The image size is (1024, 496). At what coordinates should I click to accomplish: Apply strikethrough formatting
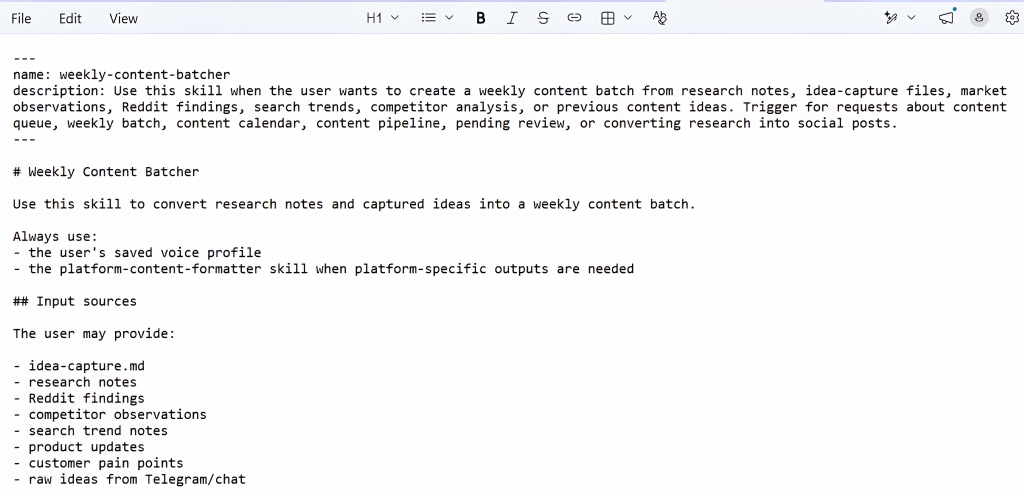(x=543, y=18)
